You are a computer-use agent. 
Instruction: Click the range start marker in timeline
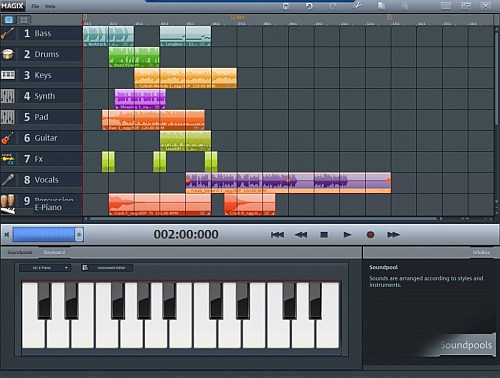85,17
